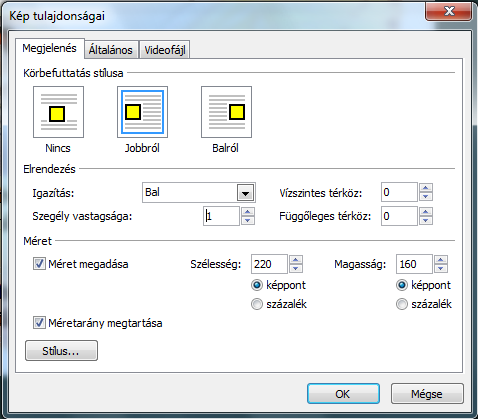Increase Szegély vastagsága with up arrow

(248, 212)
